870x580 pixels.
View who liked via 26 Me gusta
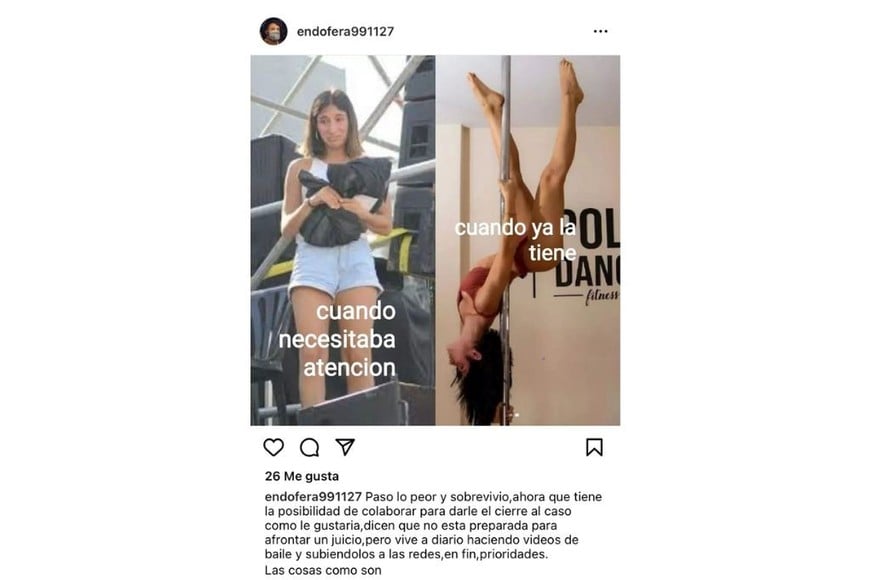coord(302,476)
